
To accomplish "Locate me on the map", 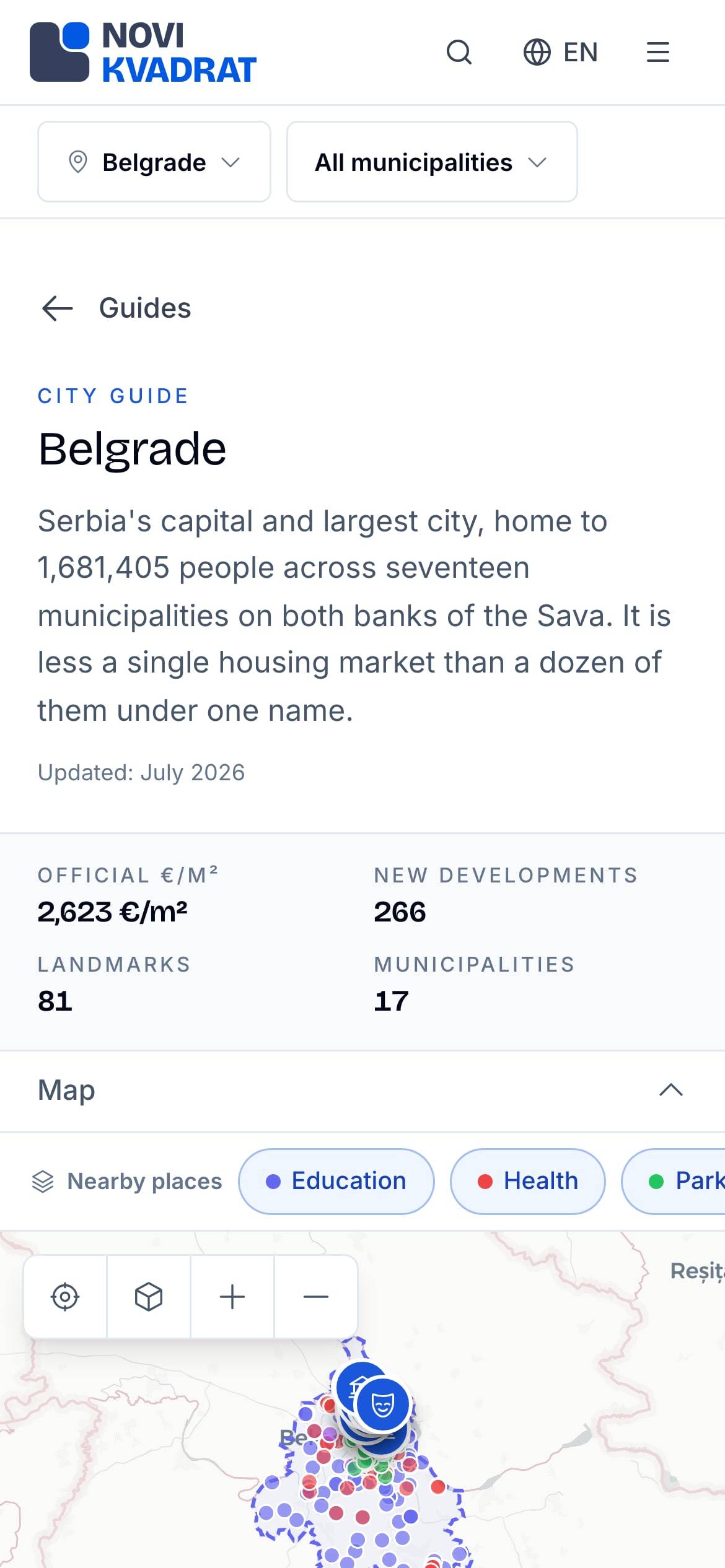I will coord(65,1296).
